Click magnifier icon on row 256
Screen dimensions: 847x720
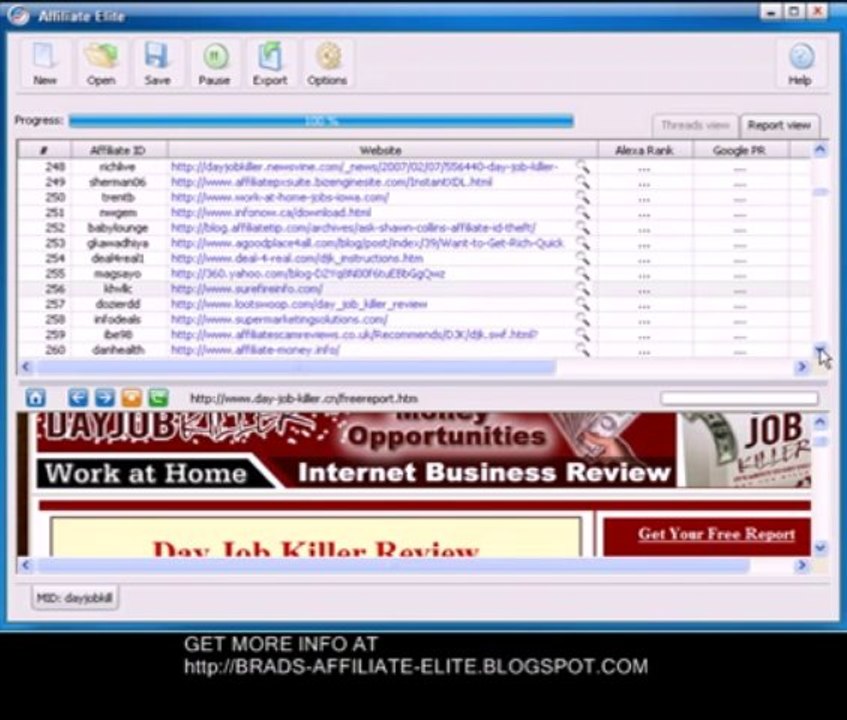583,289
